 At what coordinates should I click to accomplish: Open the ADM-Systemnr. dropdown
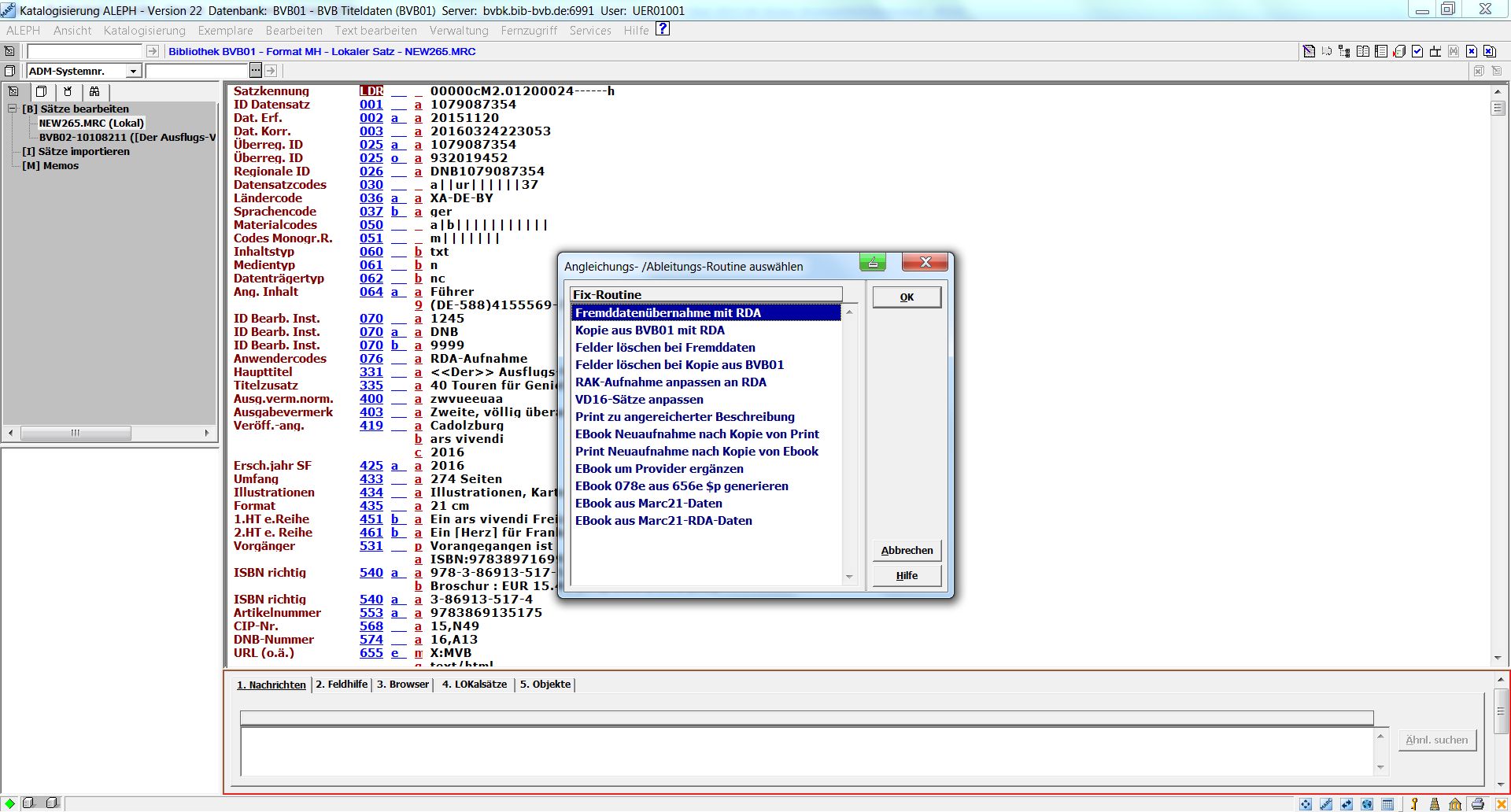click(x=133, y=72)
